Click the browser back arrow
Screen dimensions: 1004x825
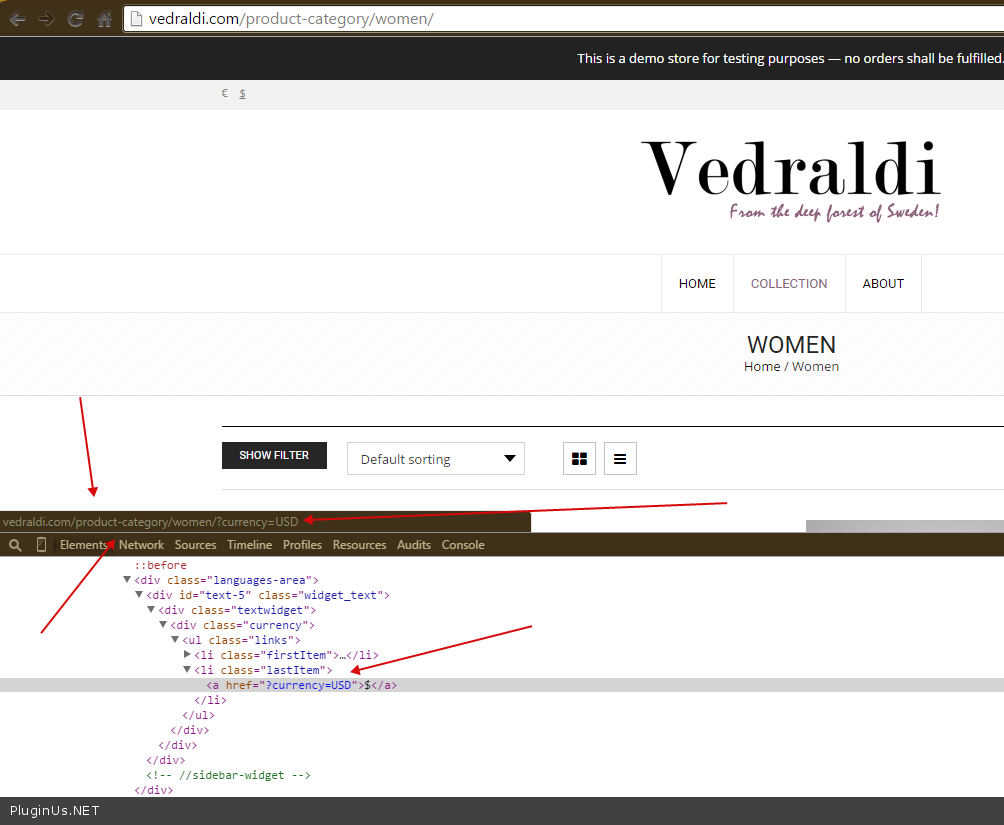click(17, 19)
